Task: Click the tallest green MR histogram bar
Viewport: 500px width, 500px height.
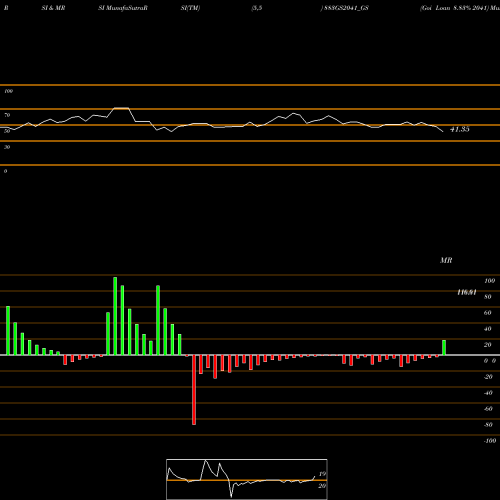Action: pyautogui.click(x=115, y=316)
